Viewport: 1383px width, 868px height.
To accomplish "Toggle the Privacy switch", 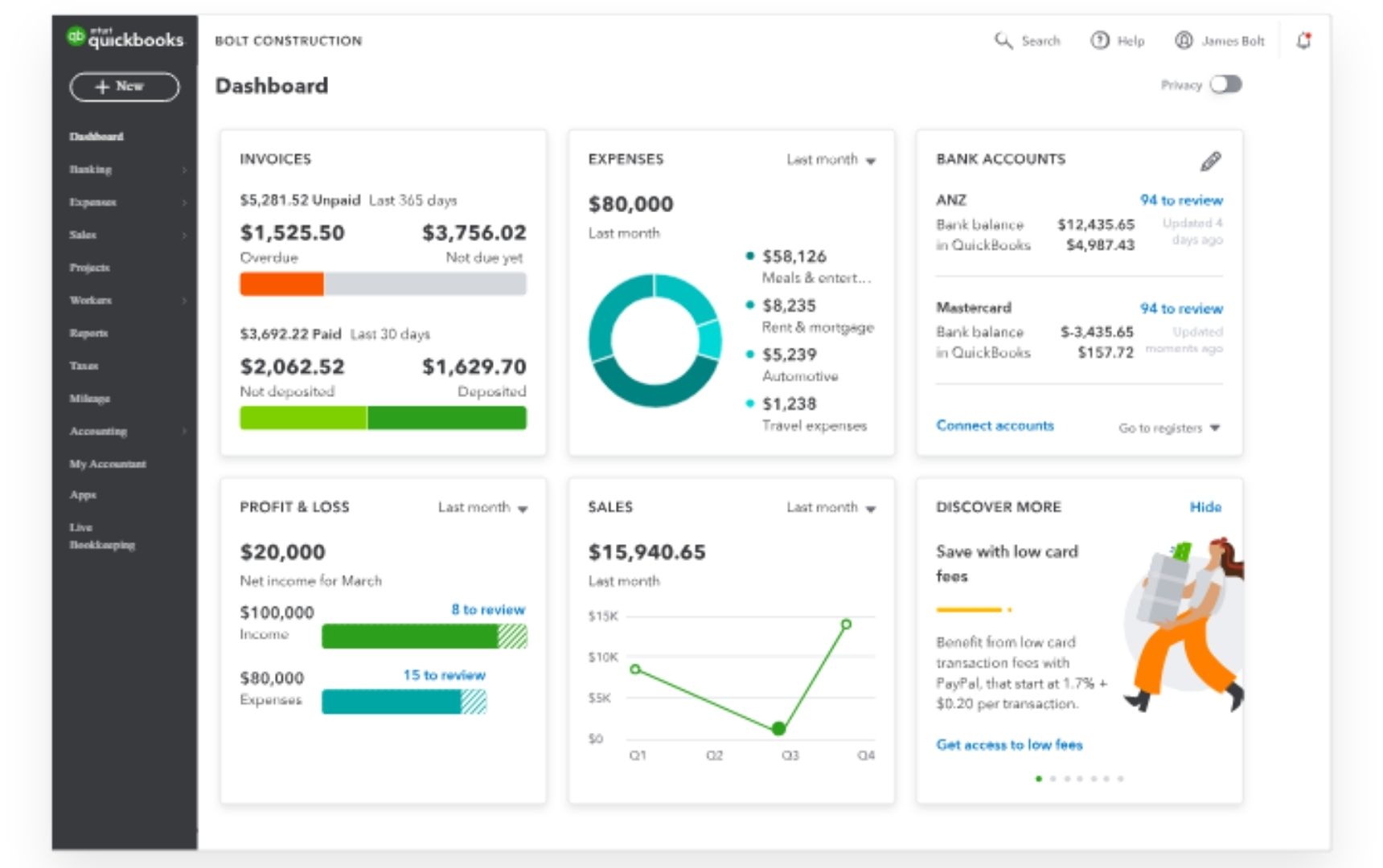I will click(1226, 84).
